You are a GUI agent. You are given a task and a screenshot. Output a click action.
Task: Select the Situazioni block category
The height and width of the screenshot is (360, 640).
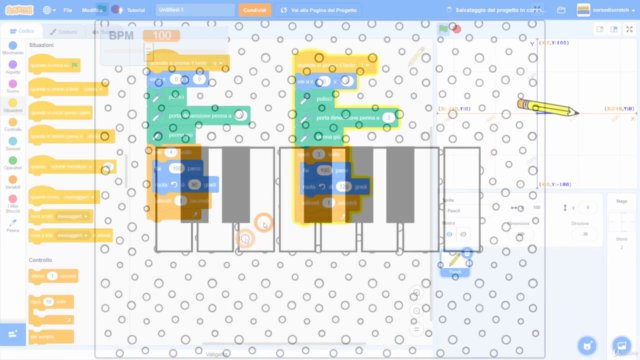point(13,105)
